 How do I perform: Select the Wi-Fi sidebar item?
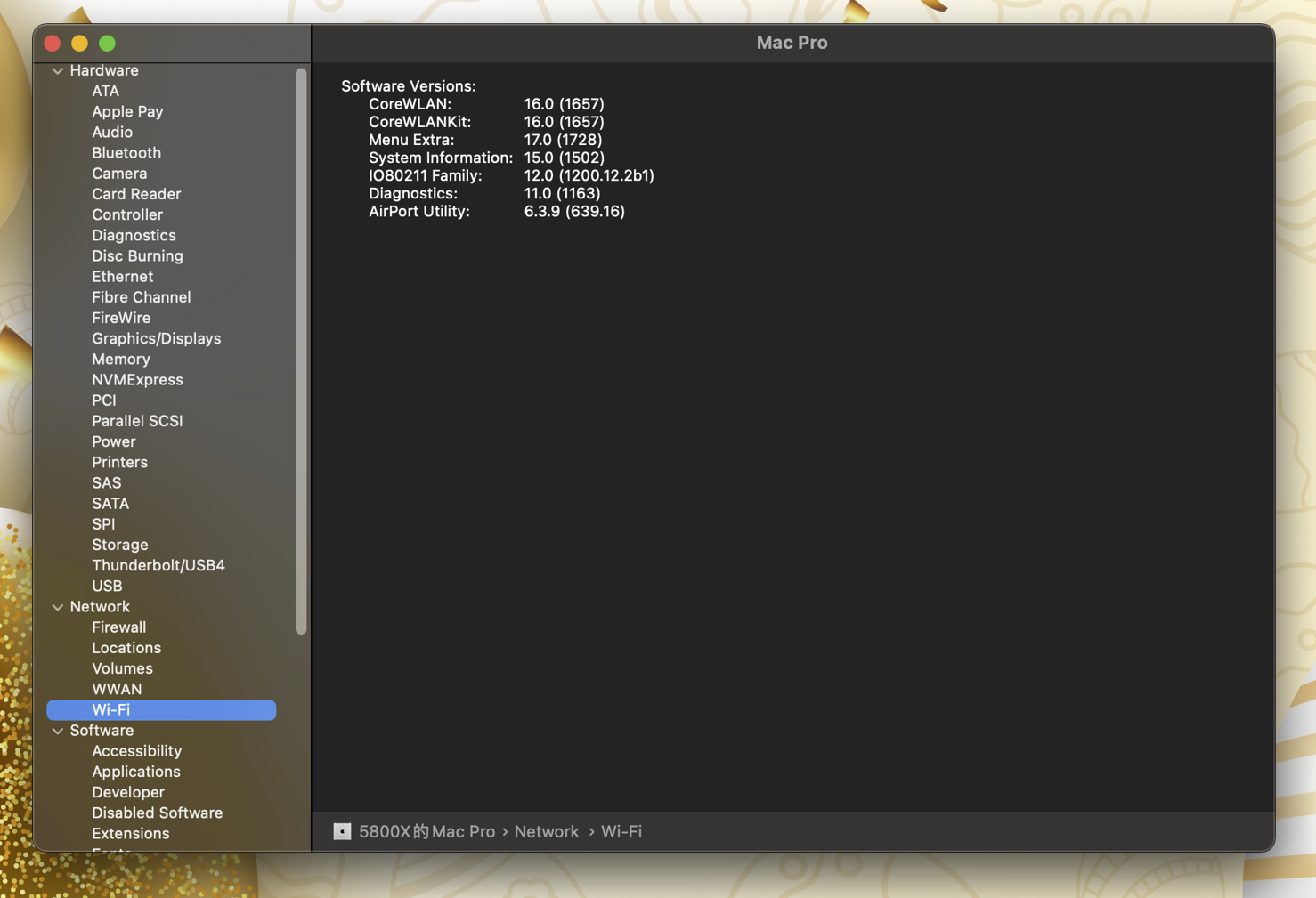pos(111,710)
